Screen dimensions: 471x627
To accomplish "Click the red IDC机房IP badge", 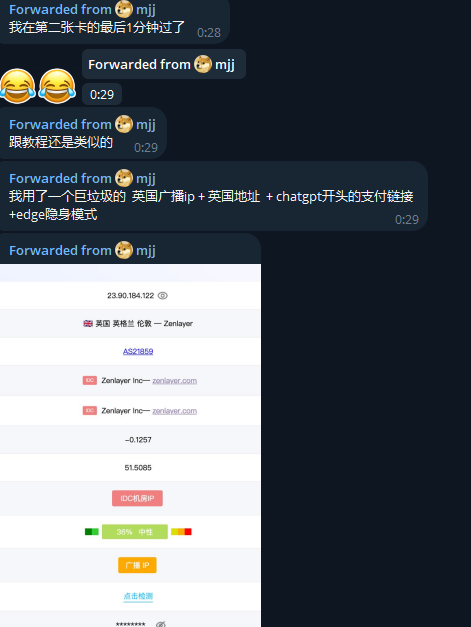I will pos(137,498).
